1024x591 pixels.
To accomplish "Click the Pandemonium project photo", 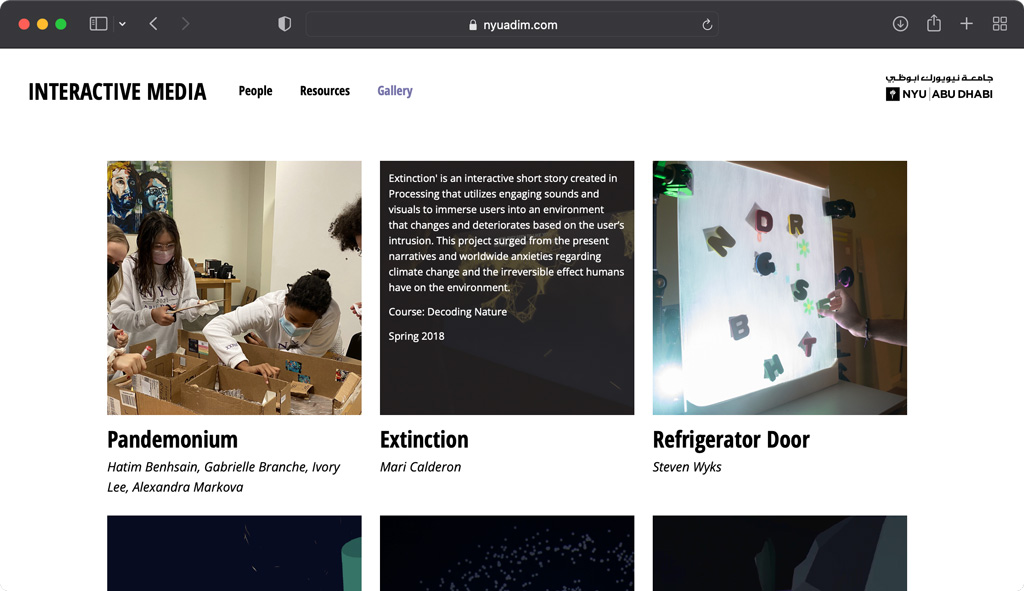I will 233,287.
